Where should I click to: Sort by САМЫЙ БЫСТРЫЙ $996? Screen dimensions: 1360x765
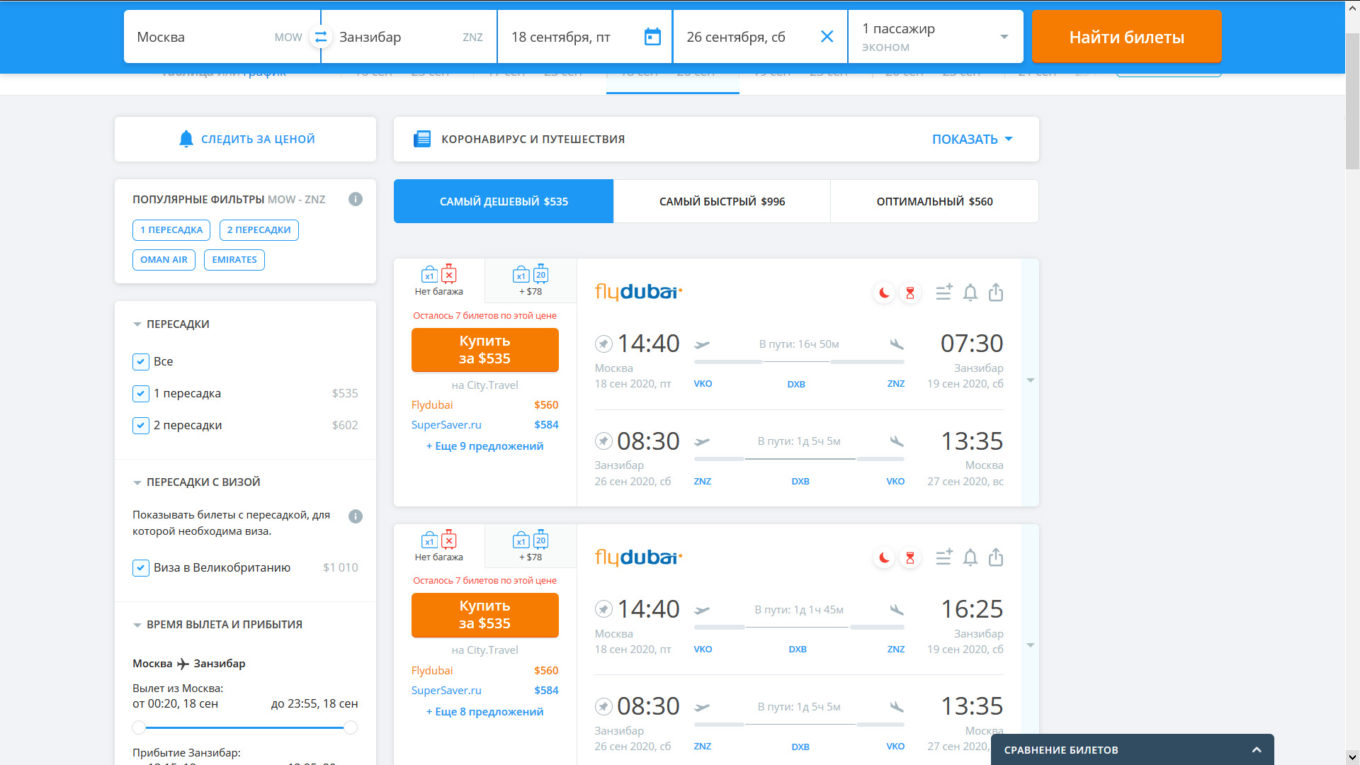[x=722, y=201]
